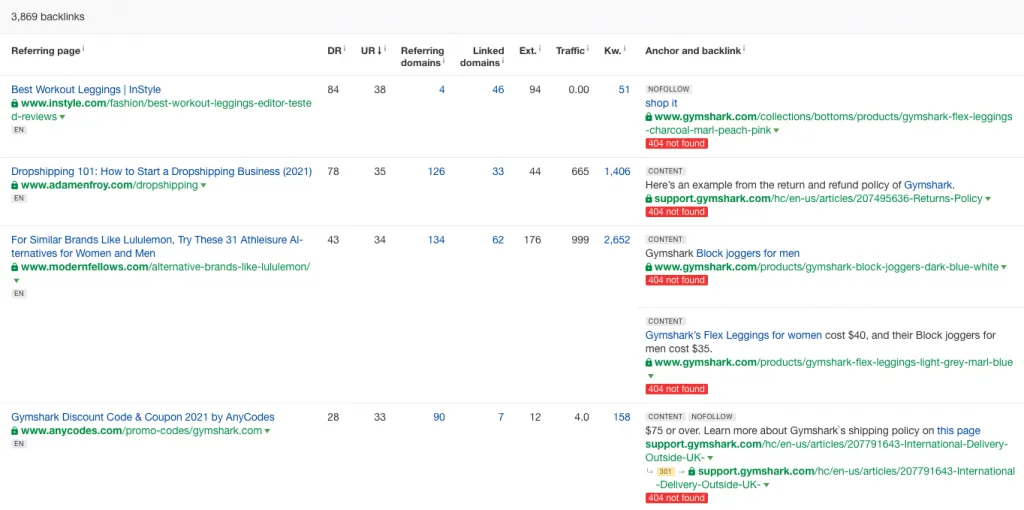Click lock icon before Returns-Policy support.gymshark.com URL
Image resolution: width=1024 pixels, height=510 pixels.
click(x=648, y=199)
